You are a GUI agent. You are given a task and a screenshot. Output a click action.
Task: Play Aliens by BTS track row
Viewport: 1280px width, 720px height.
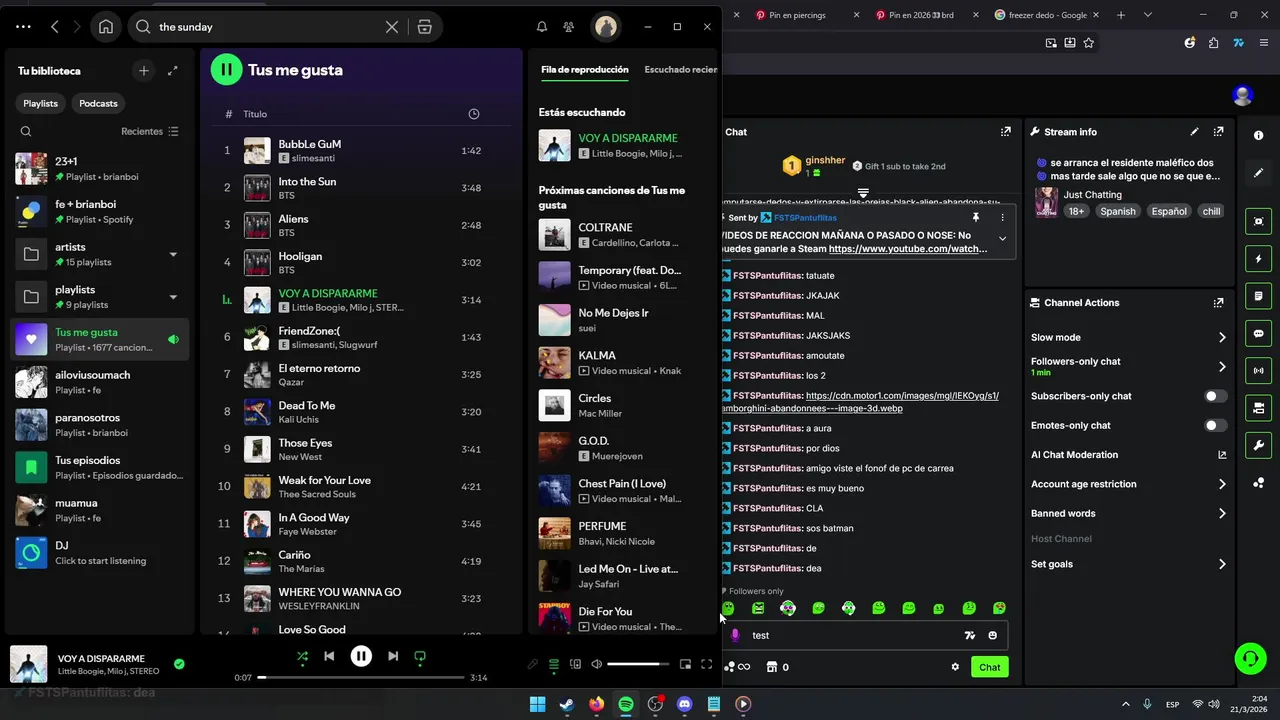tap(360, 225)
